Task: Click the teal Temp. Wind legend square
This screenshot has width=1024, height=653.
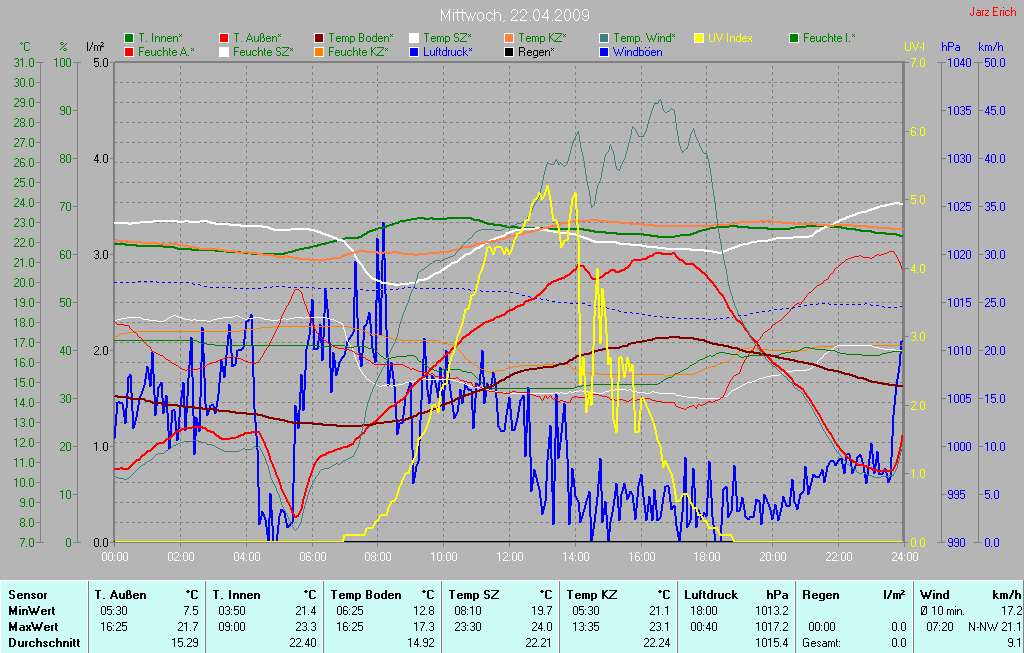Action: pos(604,38)
